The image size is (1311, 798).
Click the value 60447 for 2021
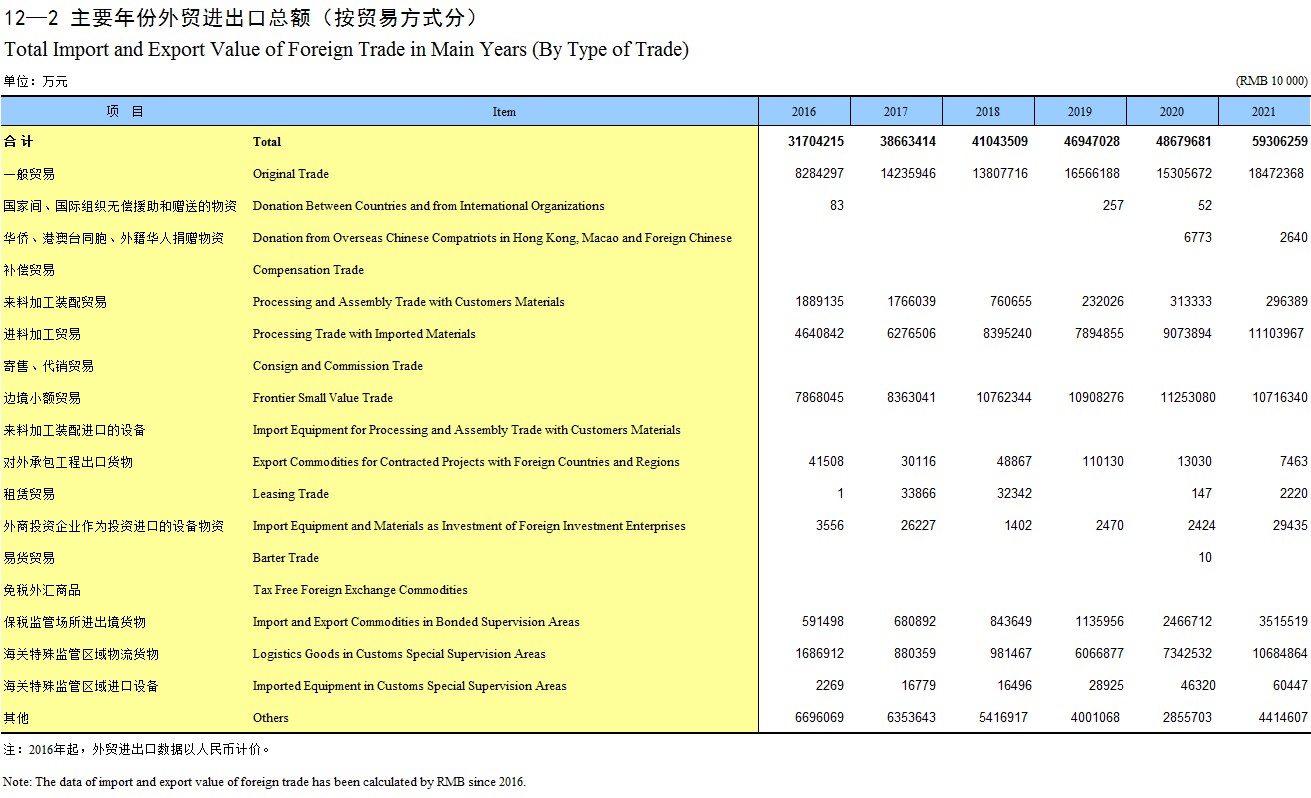[x=1290, y=686]
